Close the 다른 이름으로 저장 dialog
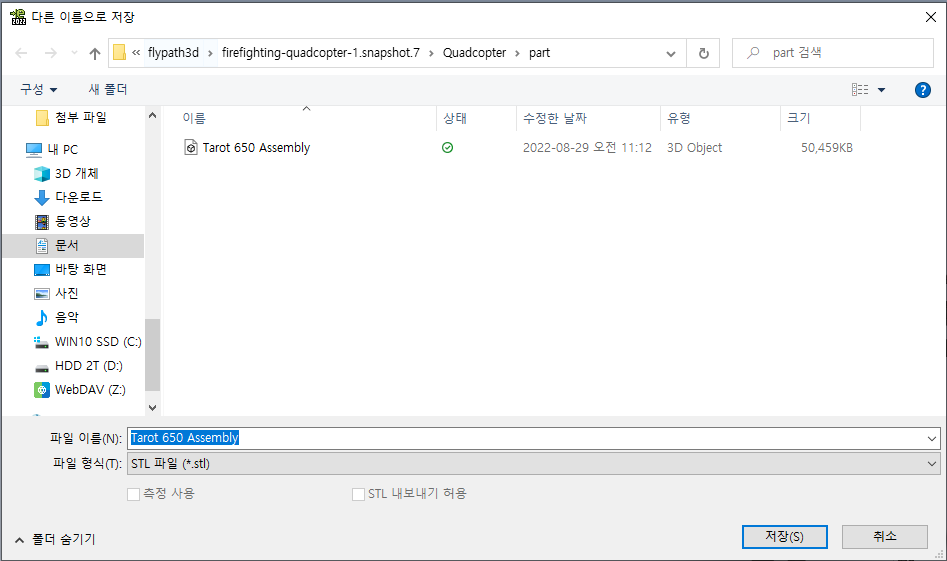Screen dimensions: 947x561 point(931,17)
